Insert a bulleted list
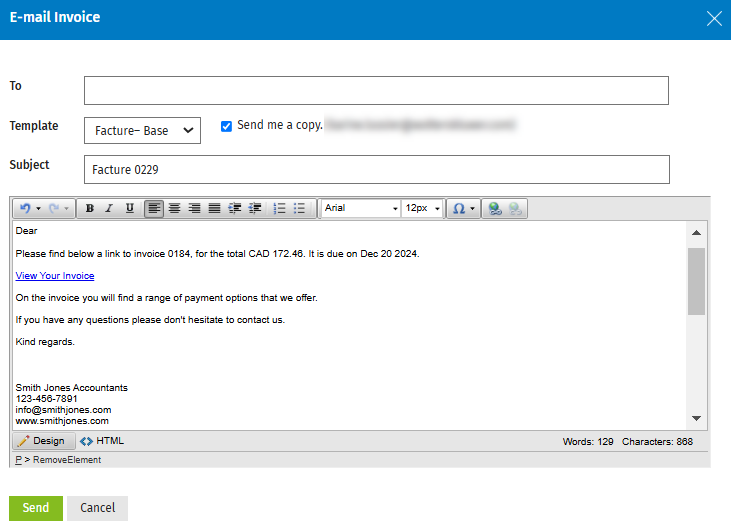 coord(299,208)
